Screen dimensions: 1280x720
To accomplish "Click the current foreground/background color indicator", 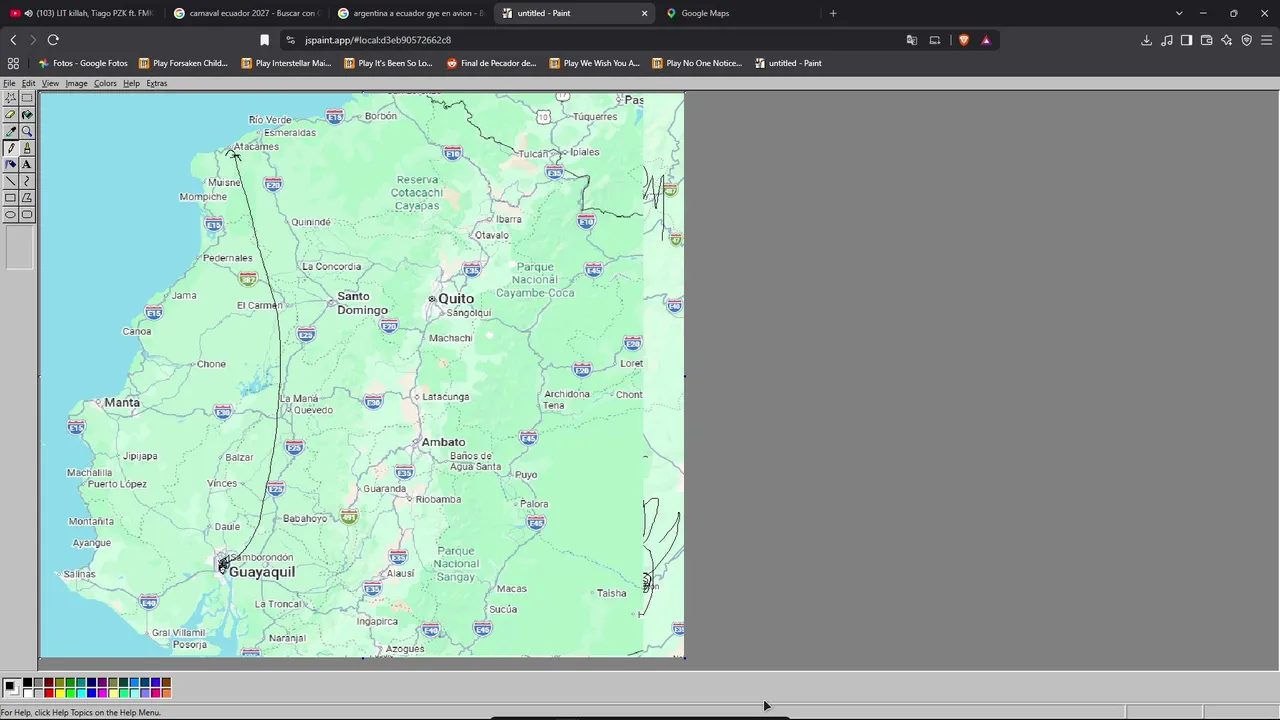I will pos(11,687).
